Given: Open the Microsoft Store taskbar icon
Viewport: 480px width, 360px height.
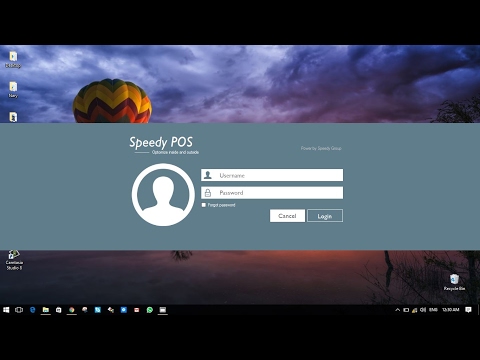Looking at the screenshot, I should (x=58, y=310).
